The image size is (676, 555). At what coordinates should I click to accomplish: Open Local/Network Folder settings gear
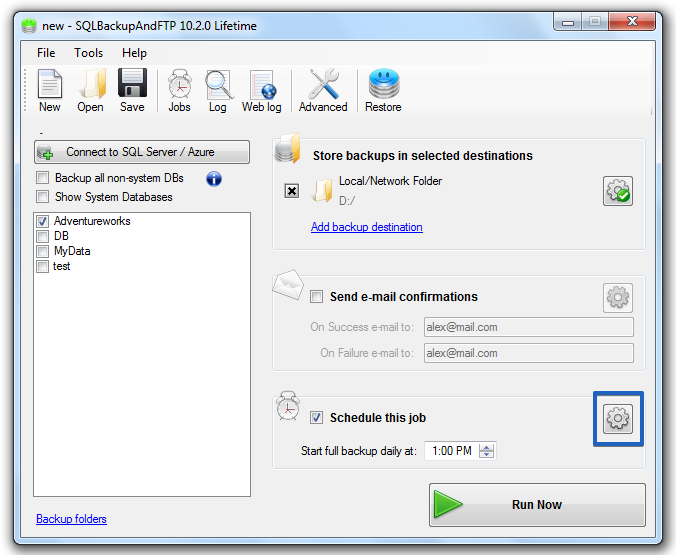pyautogui.click(x=618, y=191)
